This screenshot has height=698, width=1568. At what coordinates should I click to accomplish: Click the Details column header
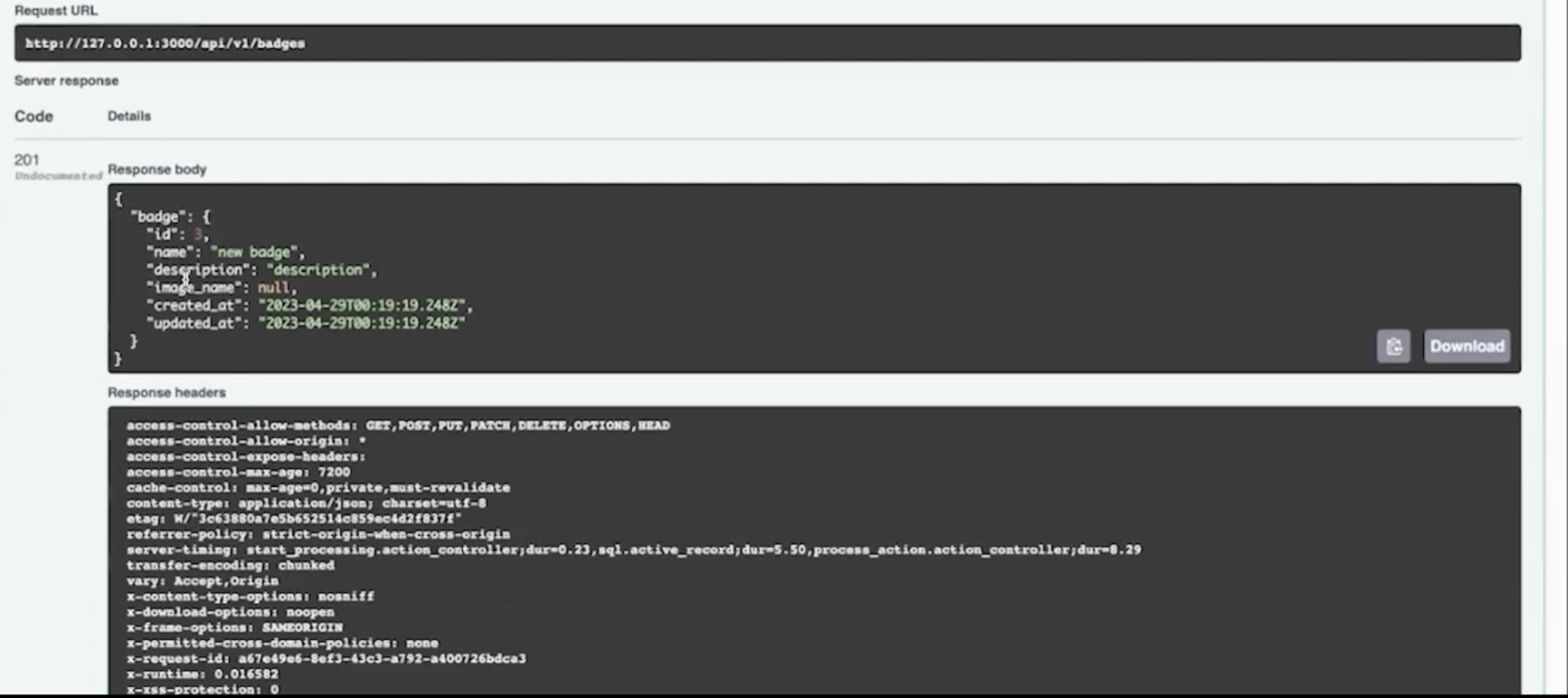[129, 116]
